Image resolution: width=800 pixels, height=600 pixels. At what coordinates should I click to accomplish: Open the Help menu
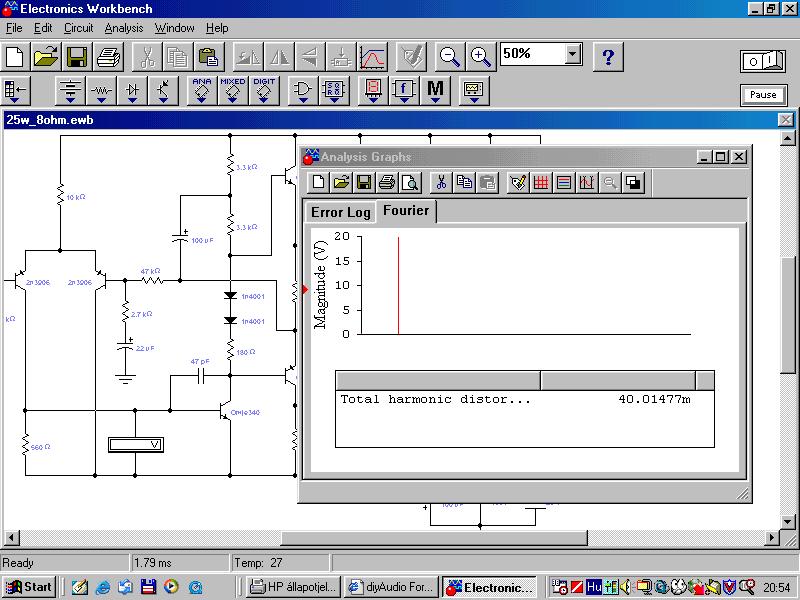(x=217, y=28)
